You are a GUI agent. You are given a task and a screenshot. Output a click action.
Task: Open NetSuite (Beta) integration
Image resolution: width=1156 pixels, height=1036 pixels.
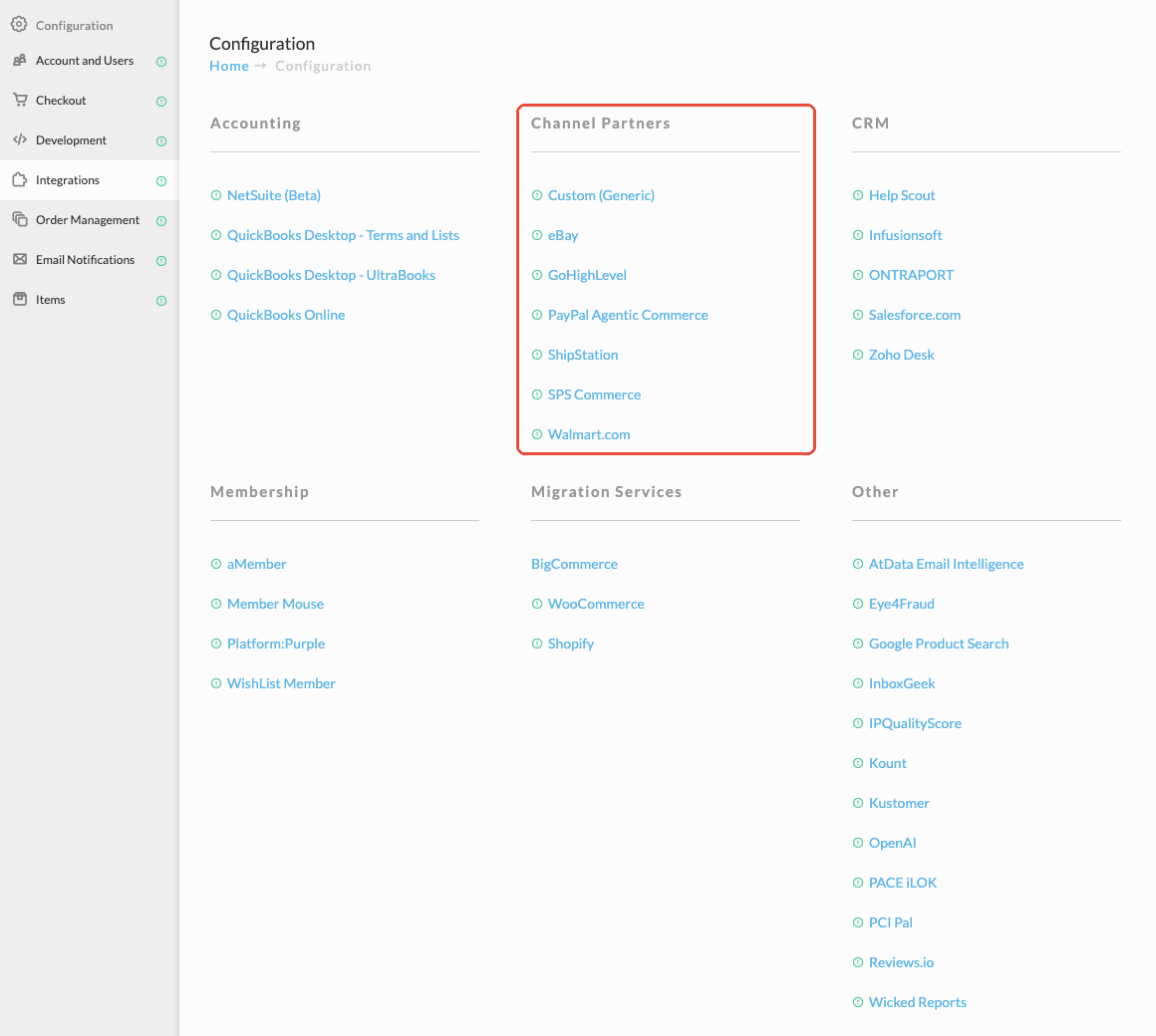(273, 195)
